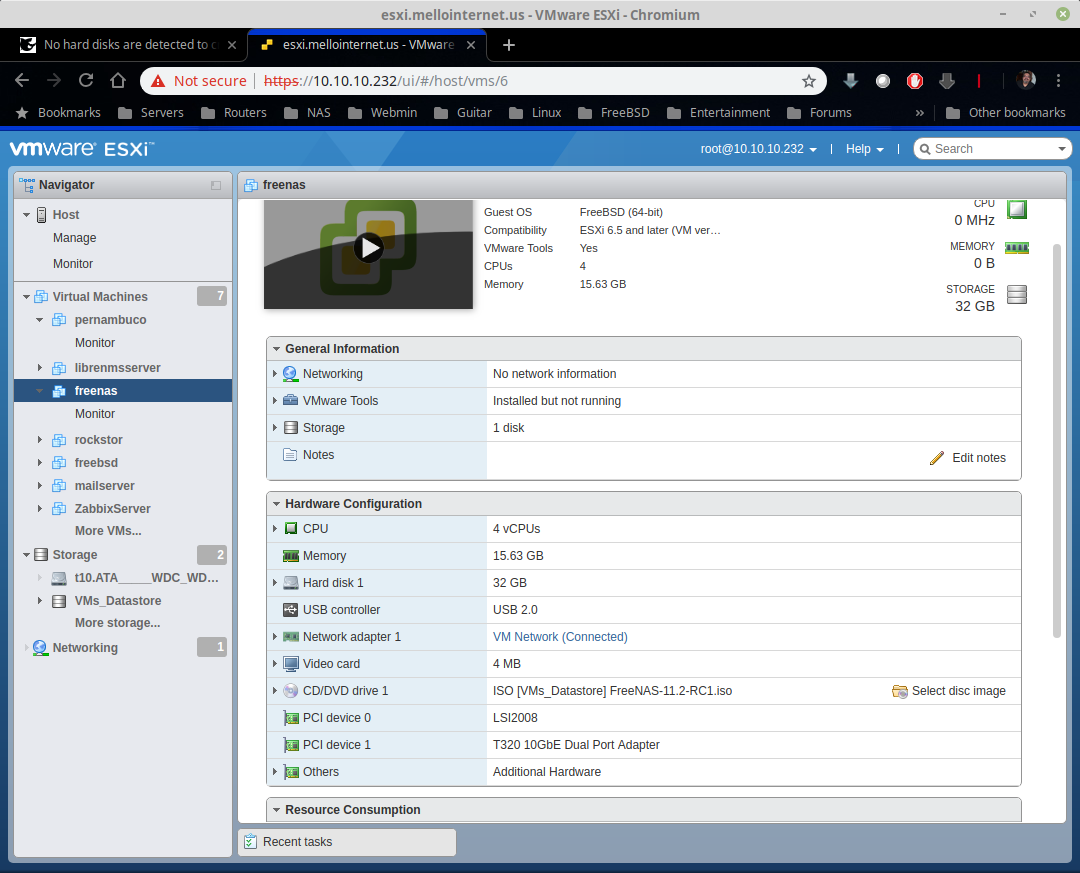Collapse the General Information section
1080x873 pixels.
(x=276, y=349)
